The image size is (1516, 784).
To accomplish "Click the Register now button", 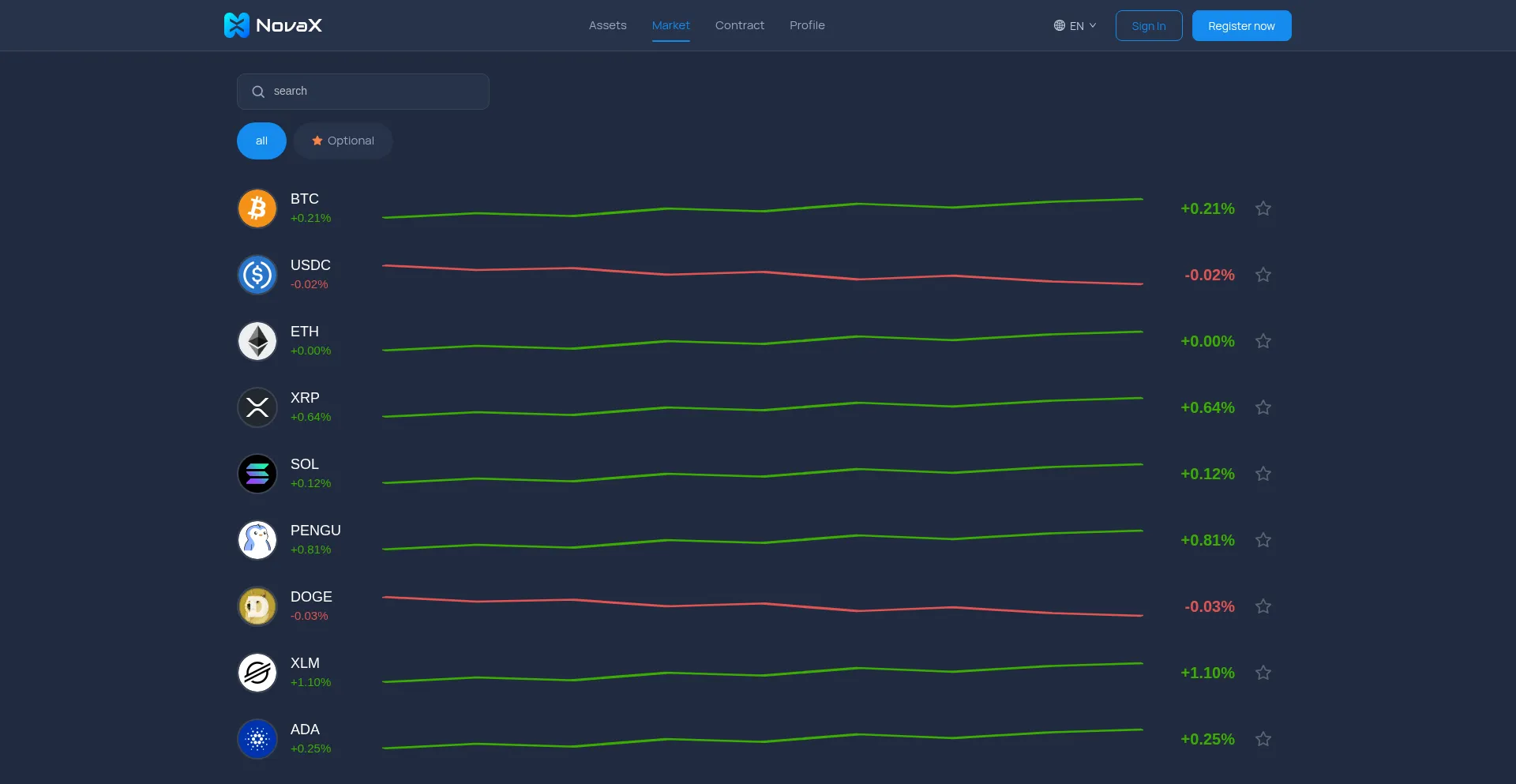I will click(1242, 25).
